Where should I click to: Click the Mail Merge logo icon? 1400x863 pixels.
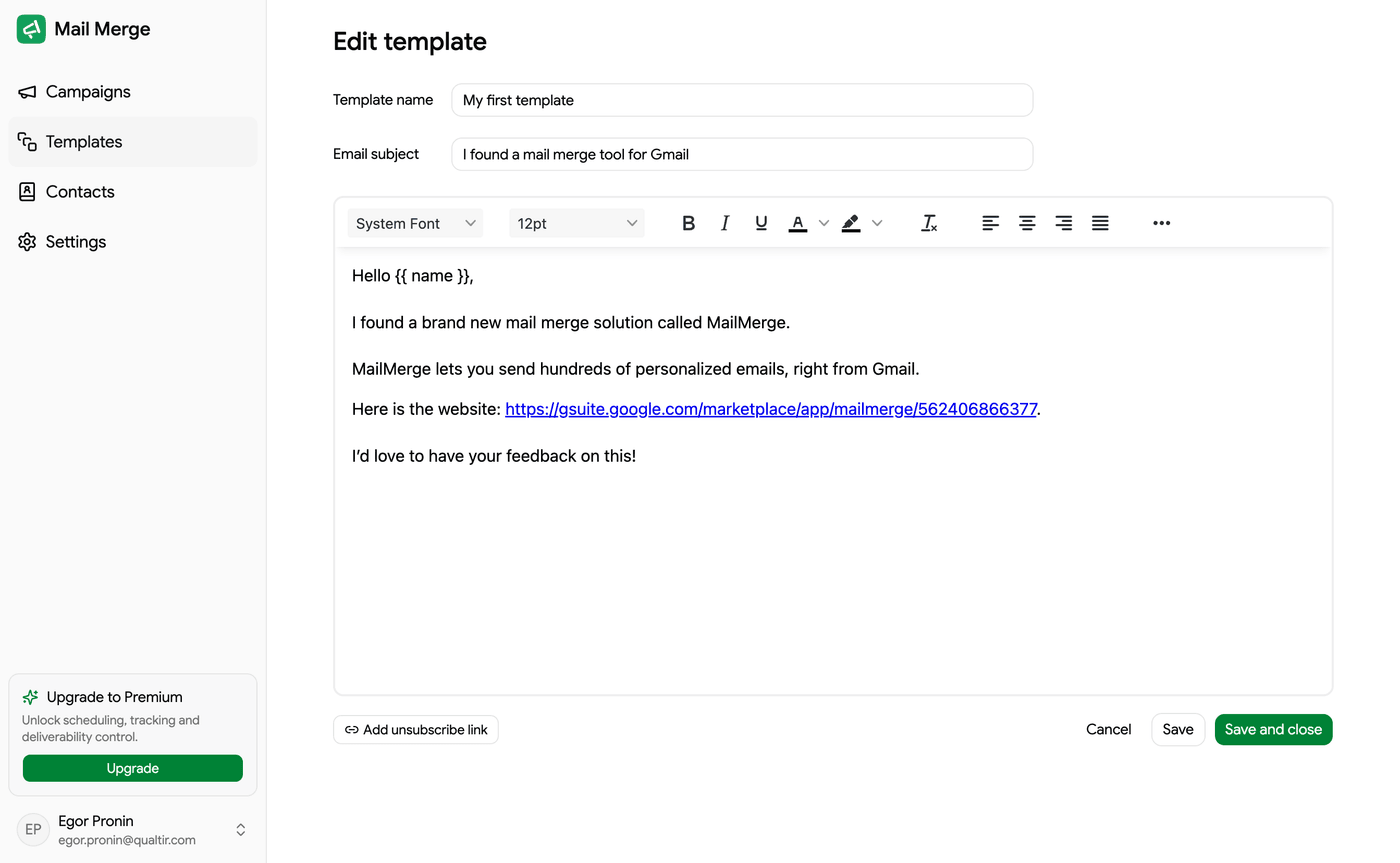(x=31, y=29)
